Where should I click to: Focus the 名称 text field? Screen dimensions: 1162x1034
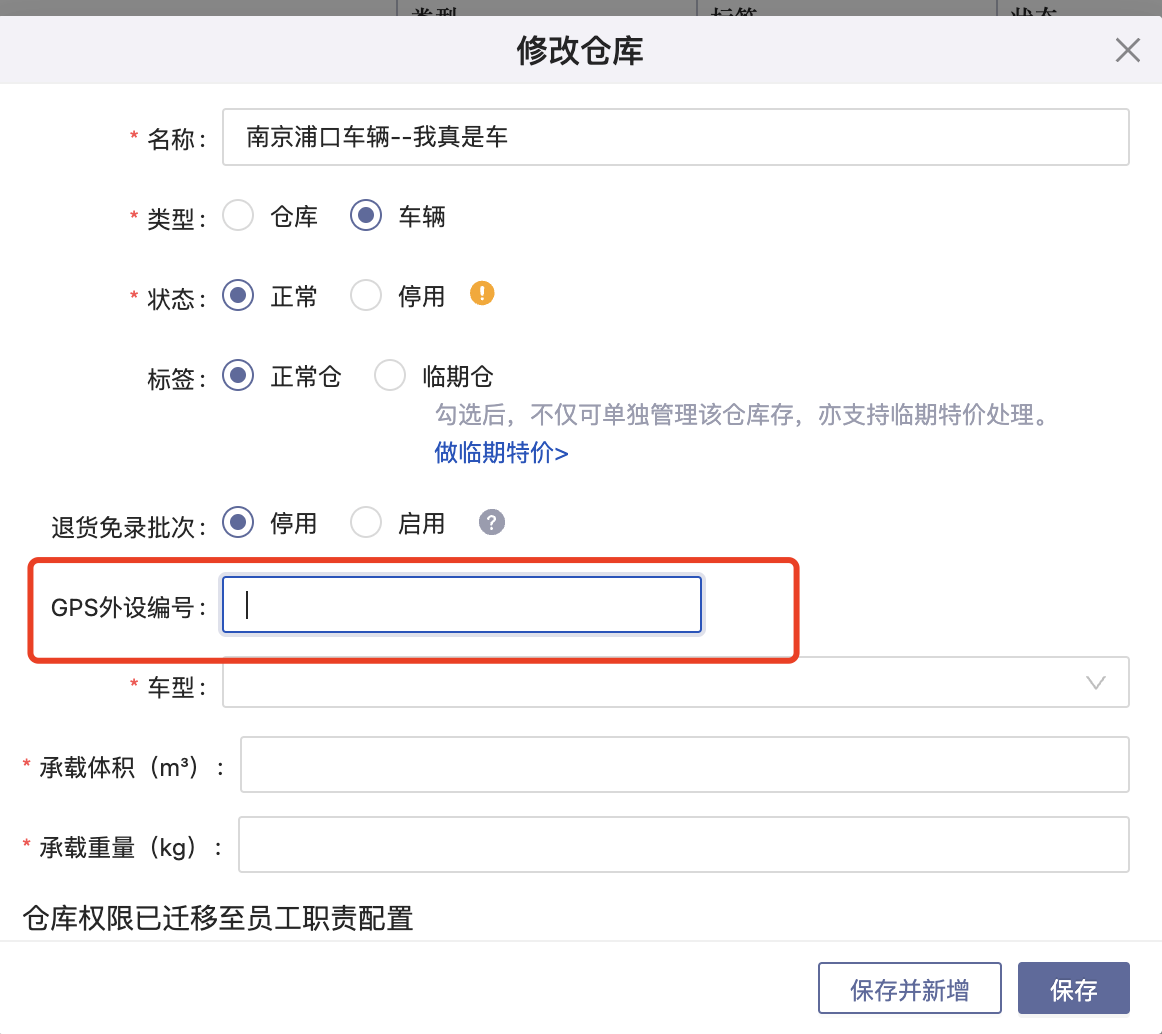[675, 137]
